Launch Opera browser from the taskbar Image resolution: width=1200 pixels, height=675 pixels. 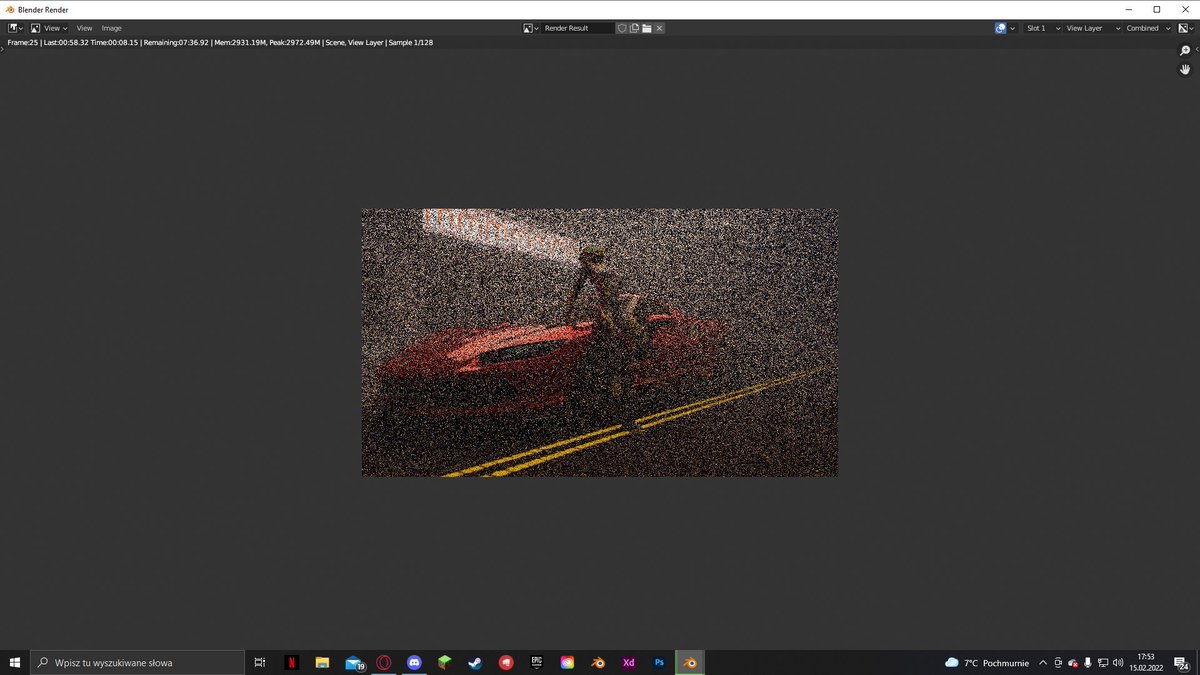pyautogui.click(x=384, y=662)
